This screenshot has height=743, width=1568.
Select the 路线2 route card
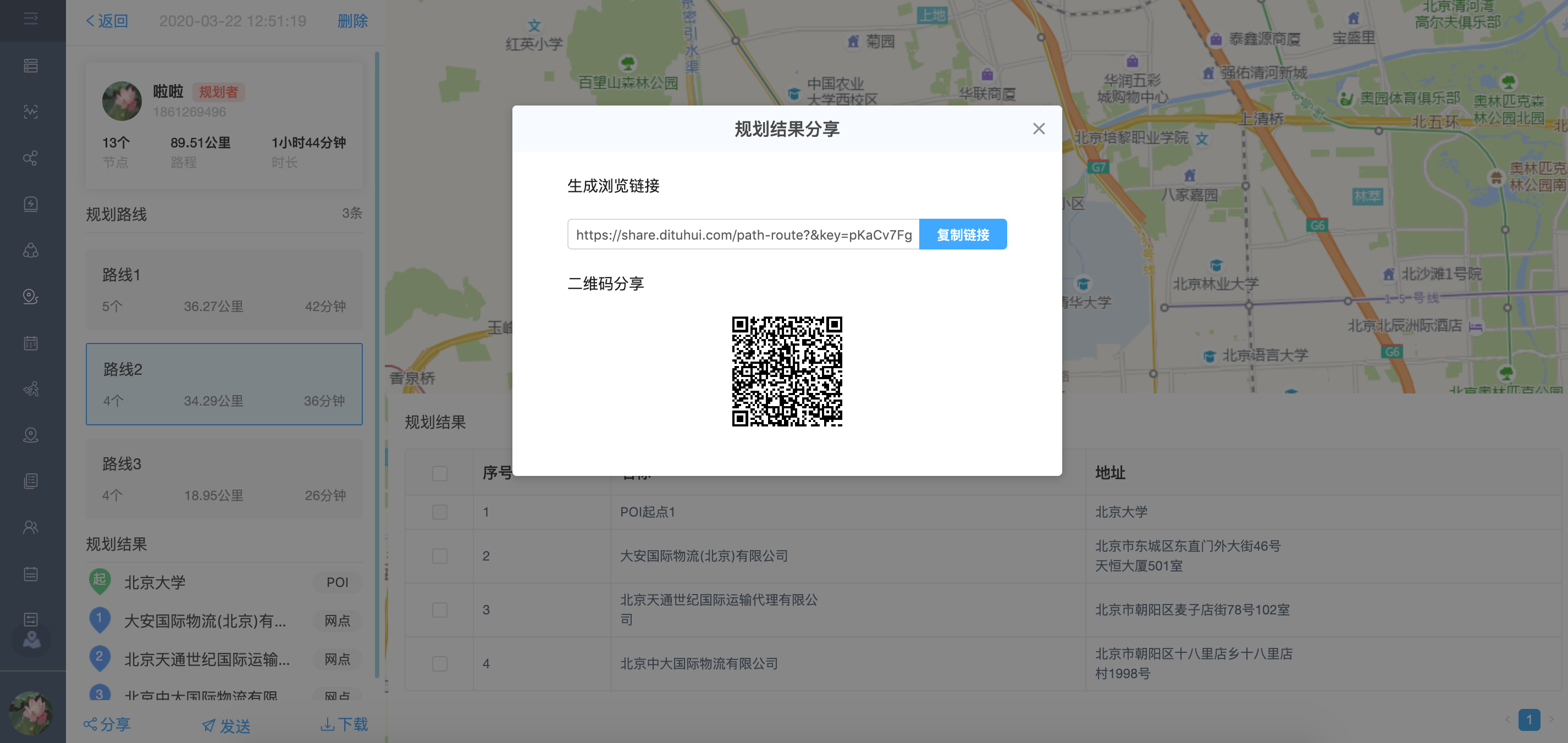coord(224,384)
